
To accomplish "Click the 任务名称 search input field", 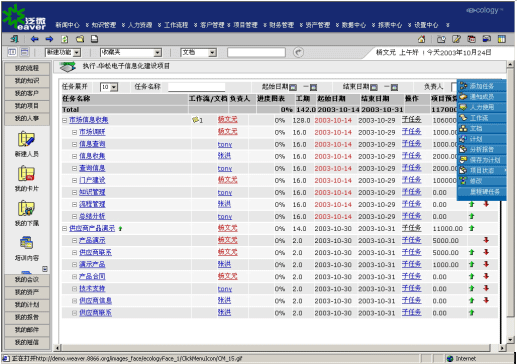I will [x=197, y=87].
